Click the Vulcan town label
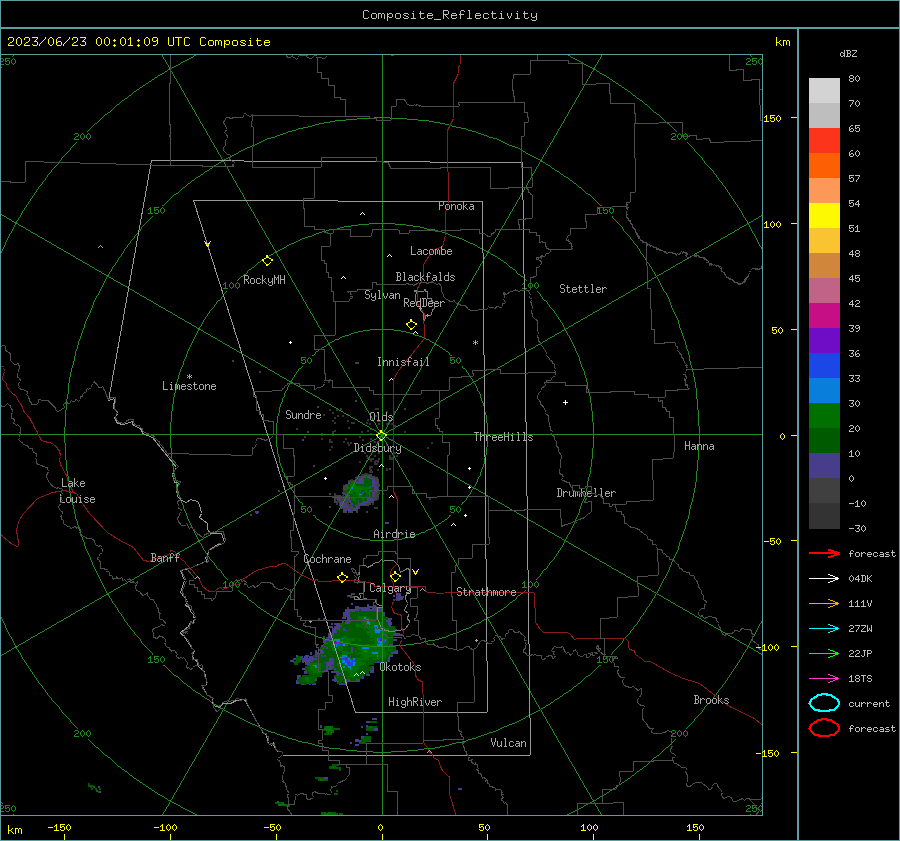Image resolution: width=900 pixels, height=841 pixels. [x=508, y=743]
